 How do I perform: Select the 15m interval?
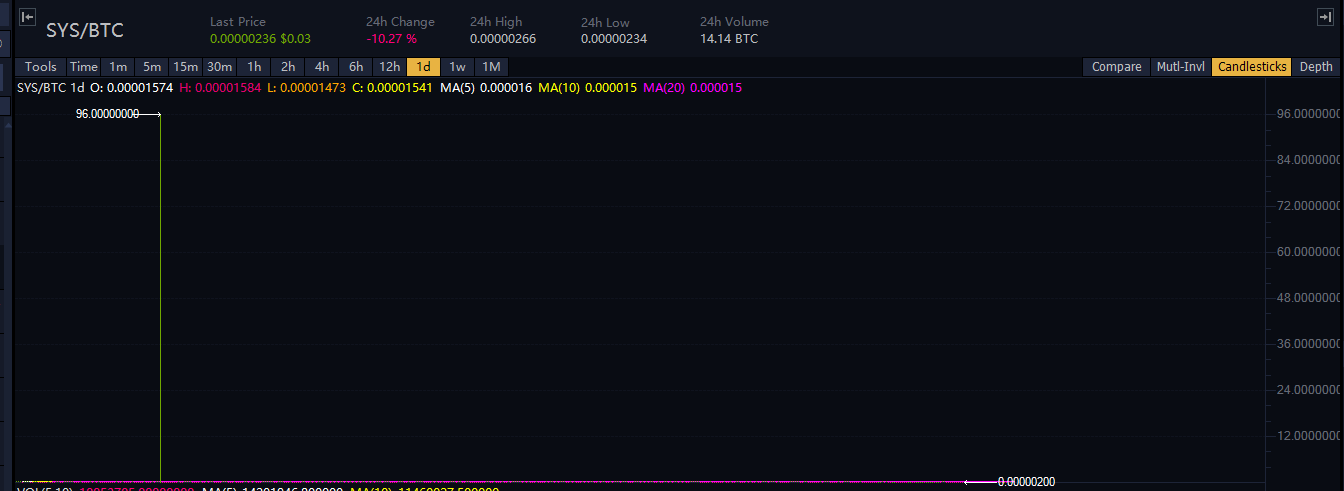[186, 67]
